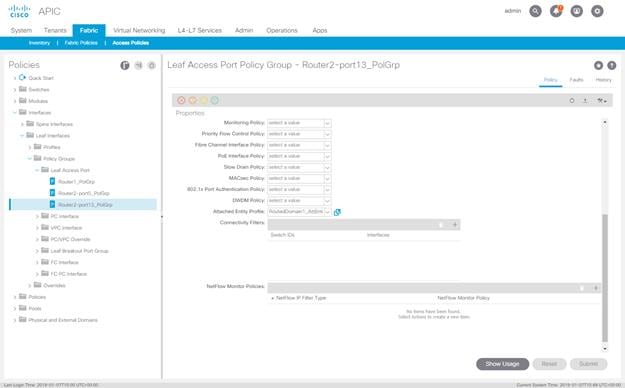
Task: Collapse the Interfaces folder in tree
Action: coord(15,113)
